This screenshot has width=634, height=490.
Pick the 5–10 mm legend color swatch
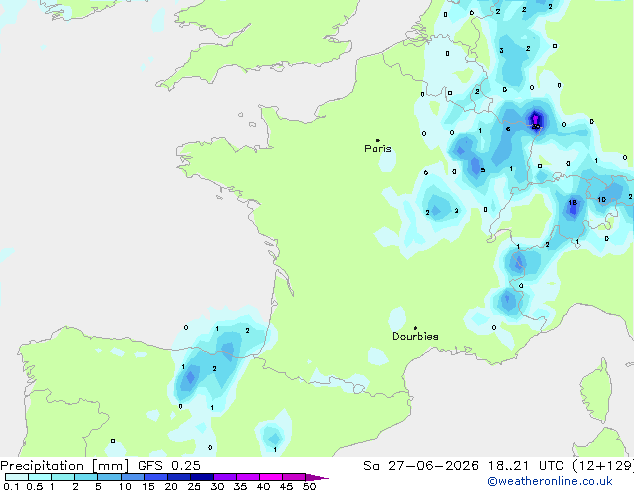109,477
